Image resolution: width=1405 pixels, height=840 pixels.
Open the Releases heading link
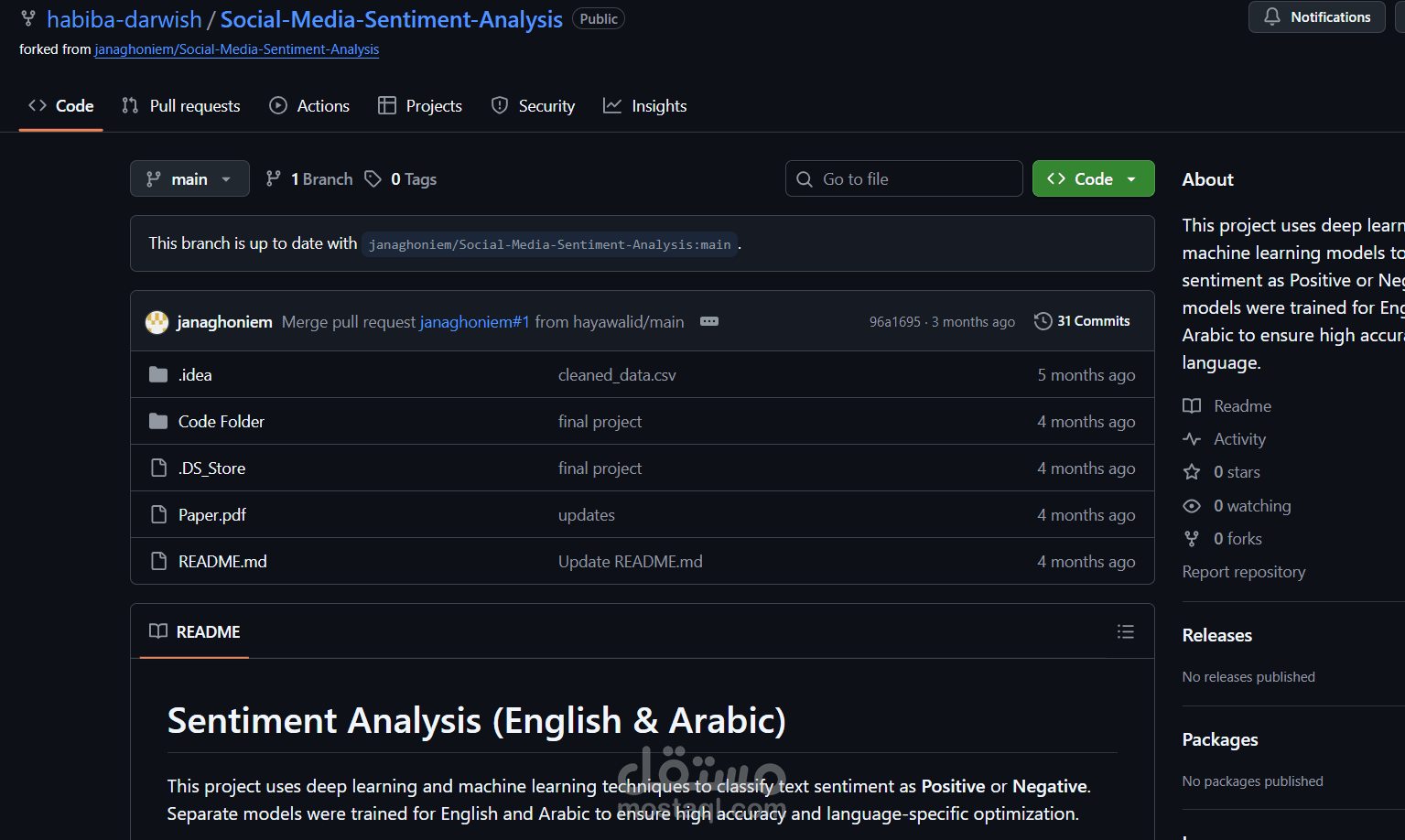[x=1217, y=635]
